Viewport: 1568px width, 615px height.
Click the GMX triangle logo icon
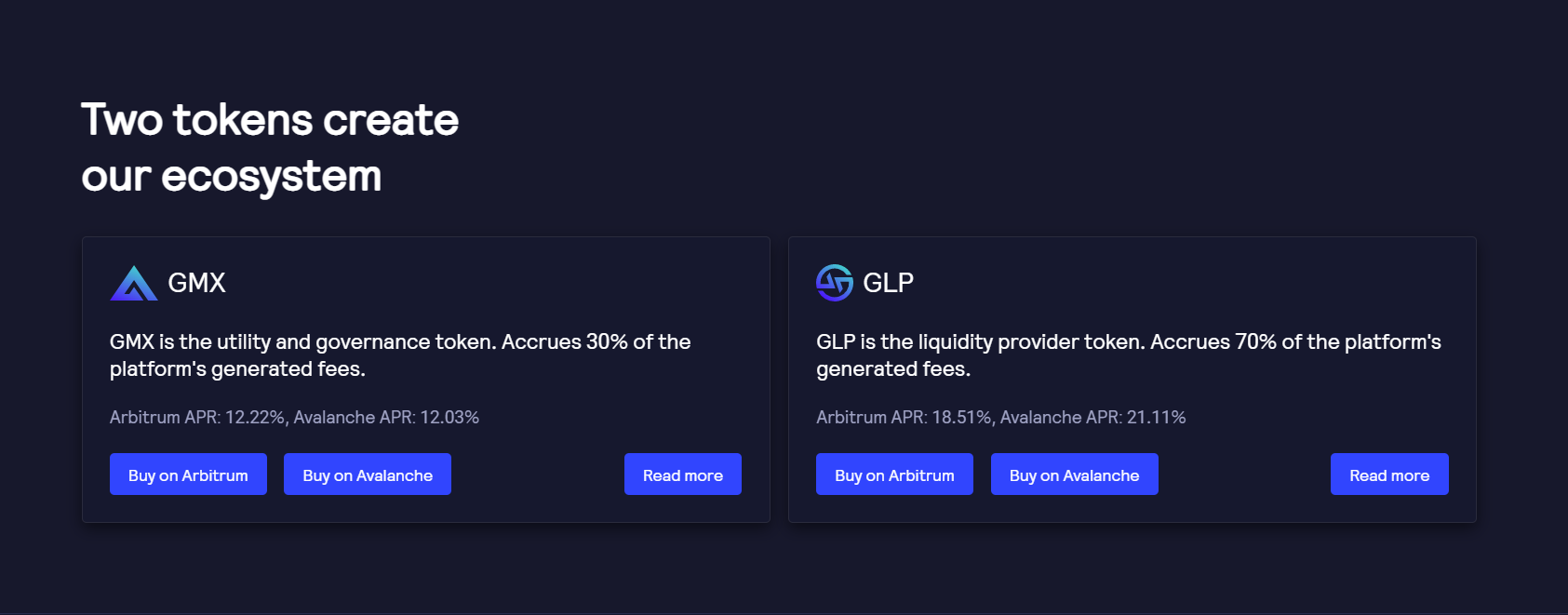tap(134, 284)
